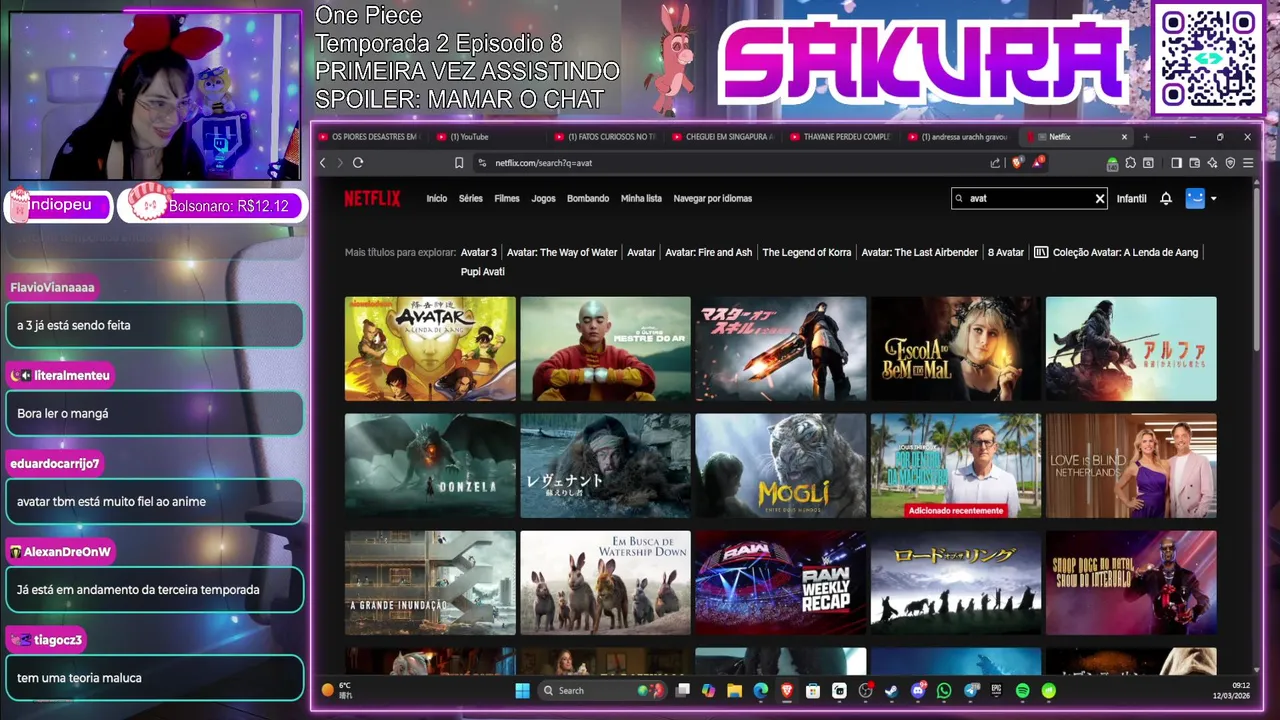Open the Brave VPN shield icon
Screen dimensions: 1280x720
(1230, 163)
